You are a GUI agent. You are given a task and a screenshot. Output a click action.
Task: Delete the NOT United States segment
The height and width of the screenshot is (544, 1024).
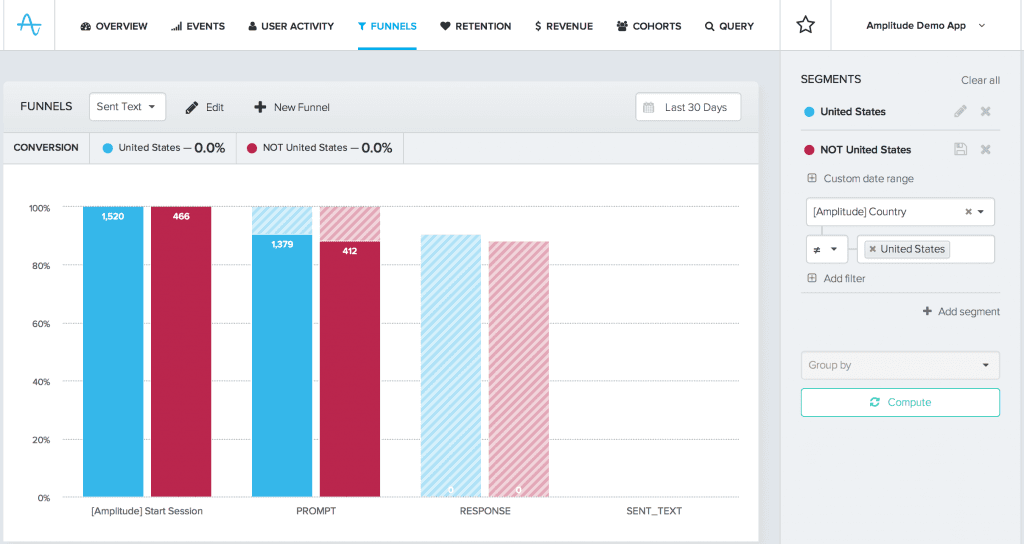tap(985, 150)
